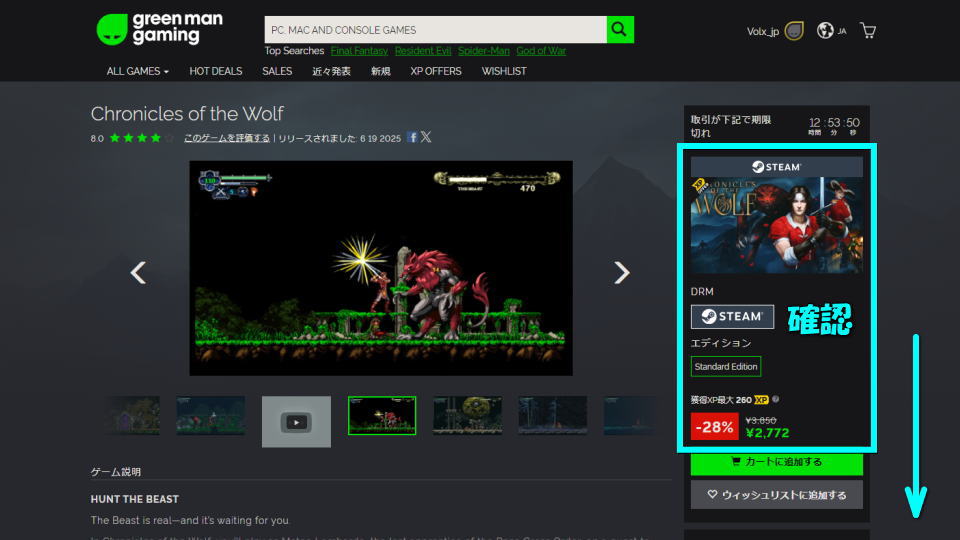Screen dimensions: 960x540
Task: Open the XP OFFERS menu item
Action: [436, 71]
